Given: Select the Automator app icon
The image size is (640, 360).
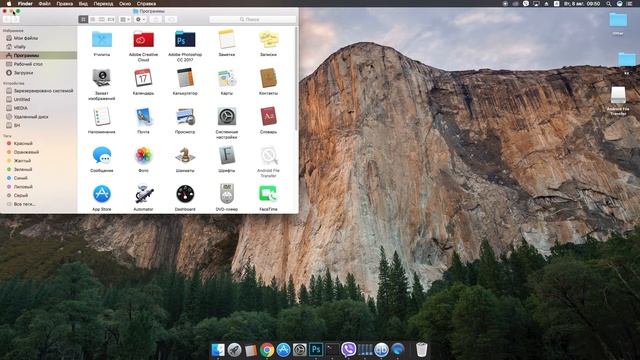Looking at the screenshot, I should tap(143, 194).
